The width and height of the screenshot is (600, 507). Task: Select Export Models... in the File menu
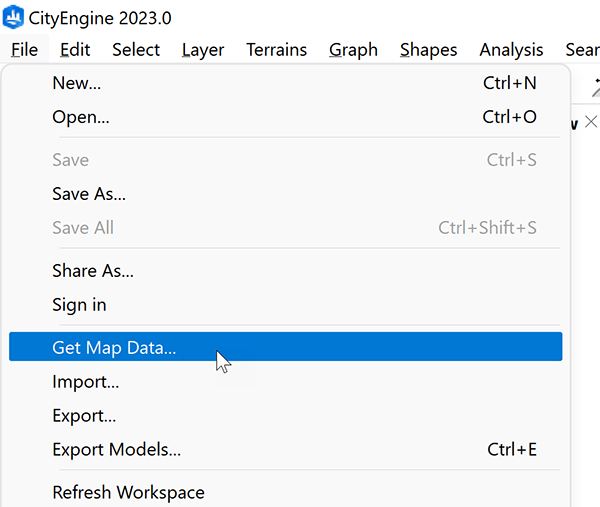point(117,450)
